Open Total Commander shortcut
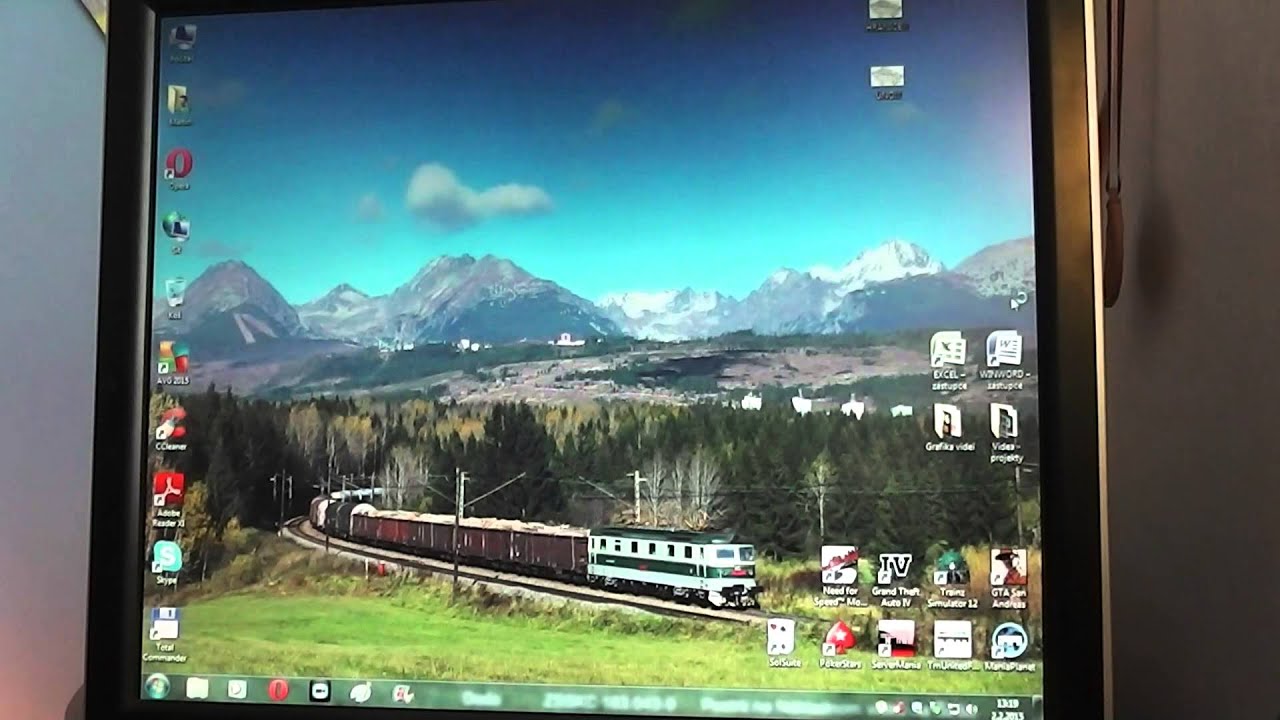This screenshot has width=1280, height=720. [x=164, y=635]
